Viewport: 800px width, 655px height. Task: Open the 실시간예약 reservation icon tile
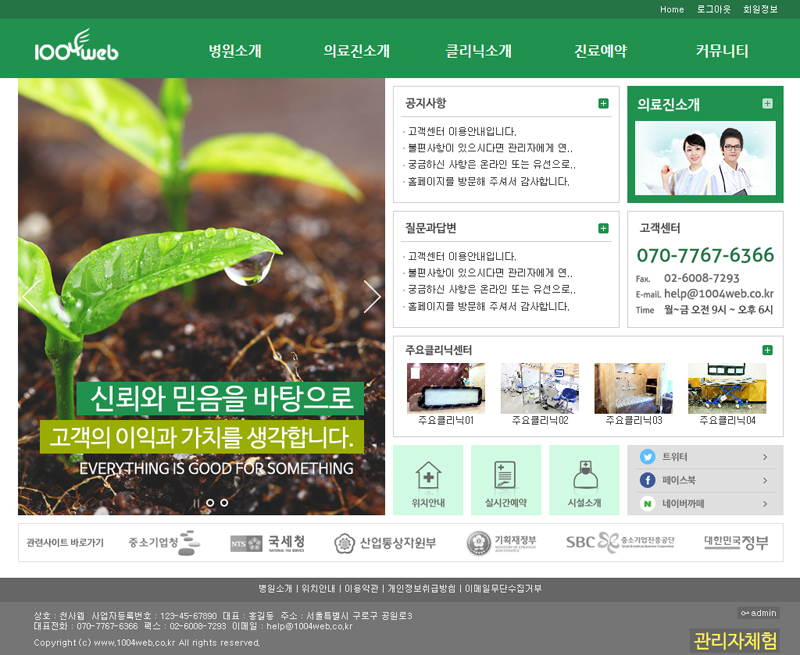point(505,480)
